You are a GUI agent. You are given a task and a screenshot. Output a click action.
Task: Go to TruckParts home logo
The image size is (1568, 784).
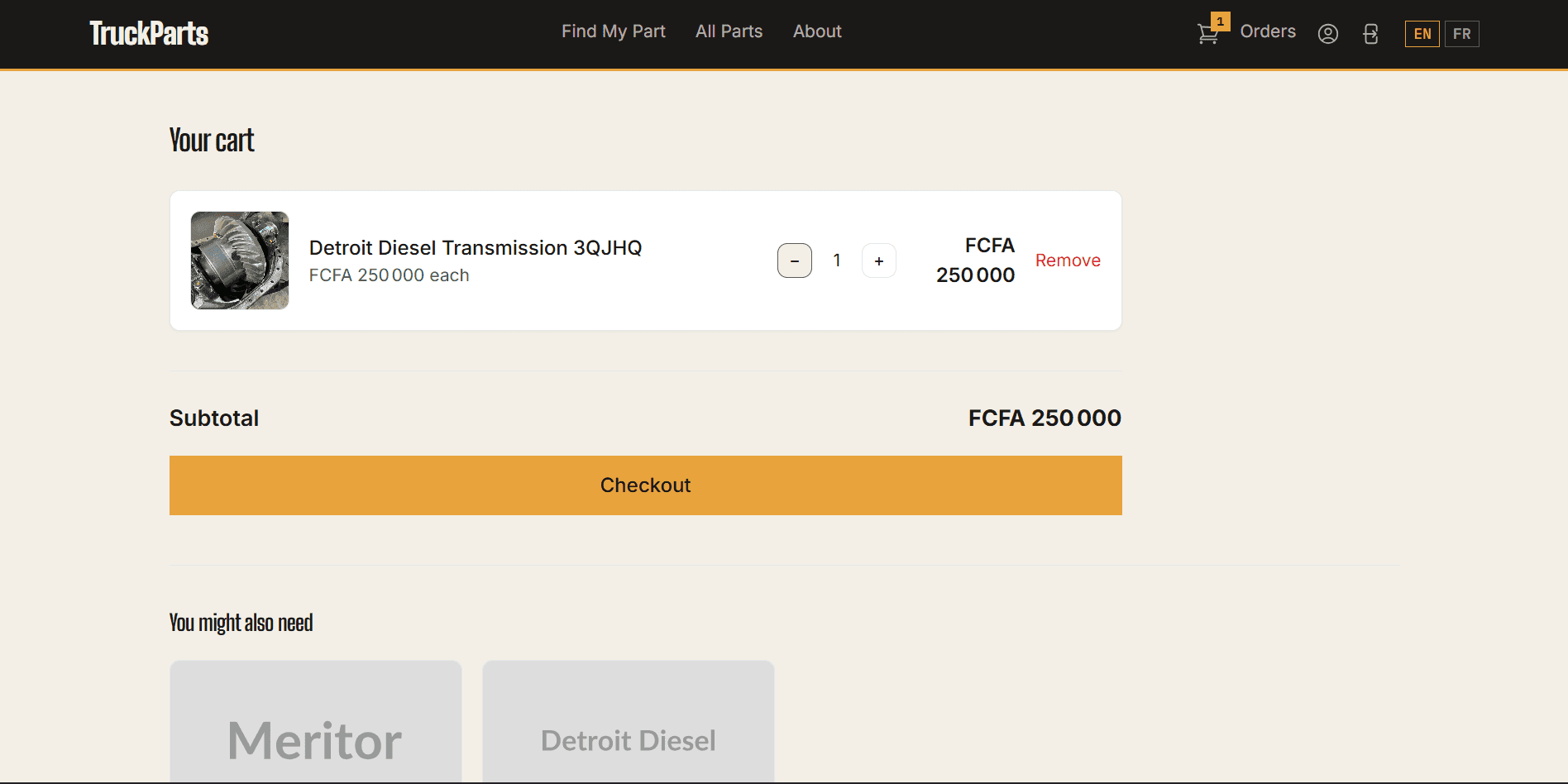click(149, 33)
